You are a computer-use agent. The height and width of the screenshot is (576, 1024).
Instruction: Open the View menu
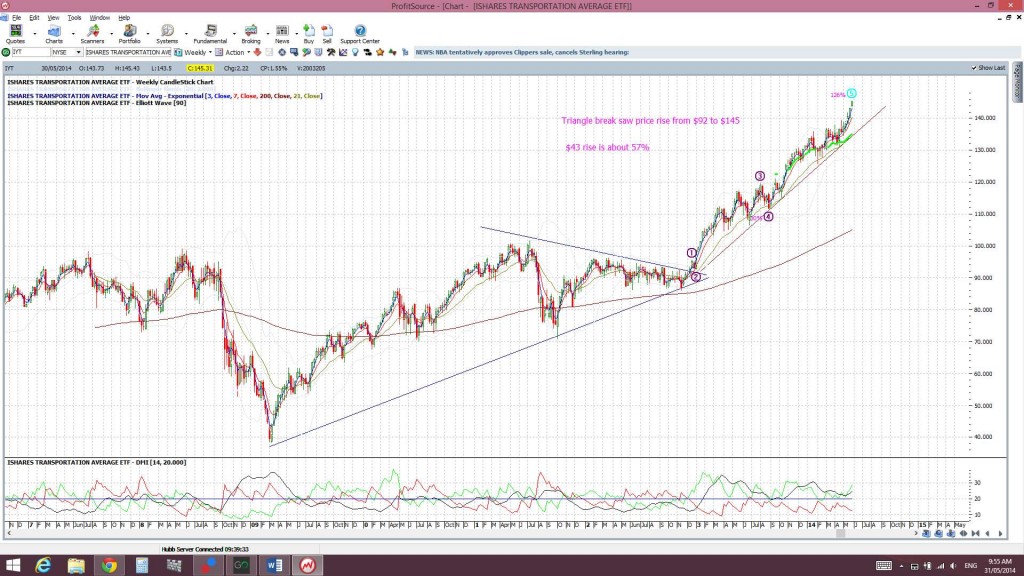pyautogui.click(x=53, y=18)
